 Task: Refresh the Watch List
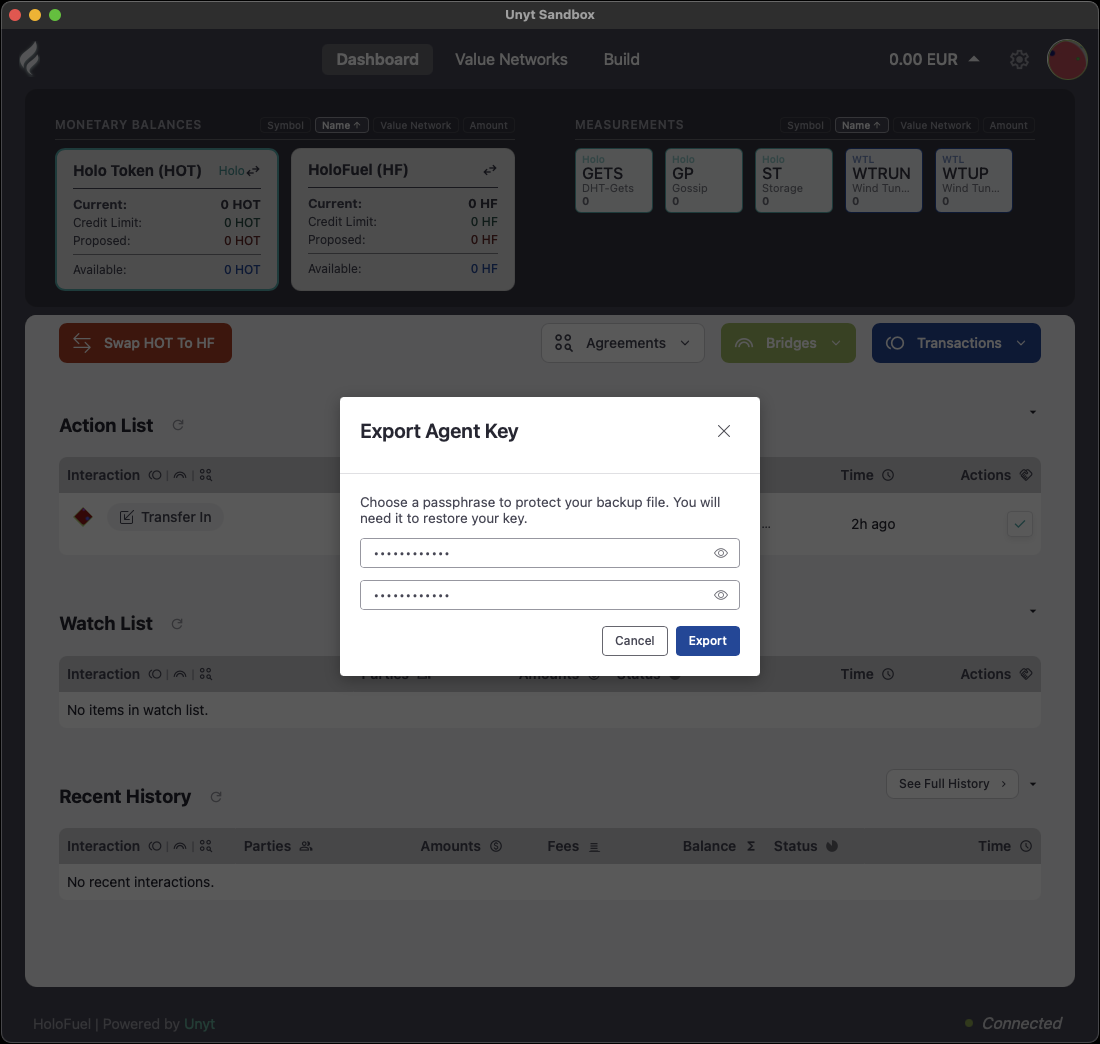177,624
